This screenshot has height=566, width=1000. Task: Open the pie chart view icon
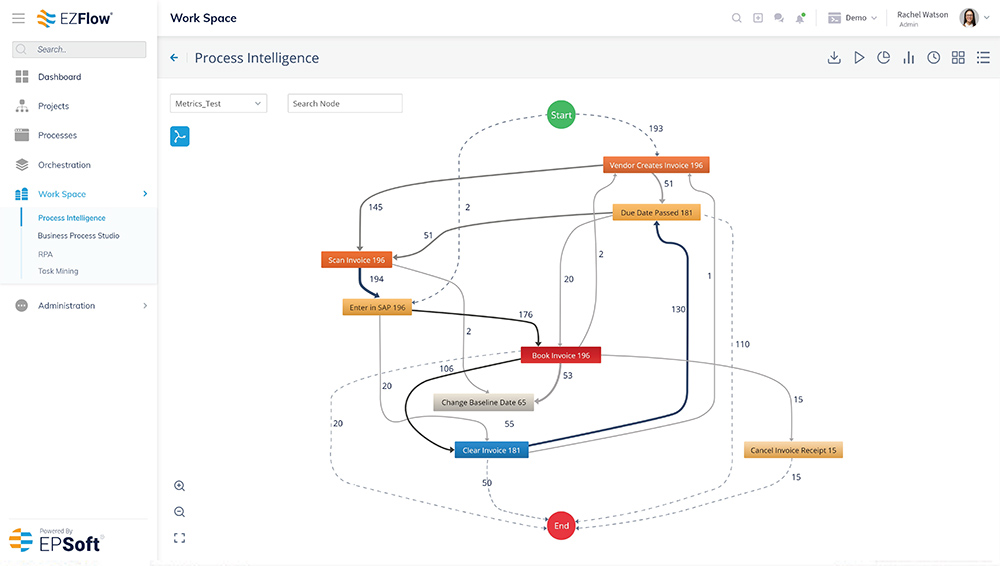coord(883,57)
